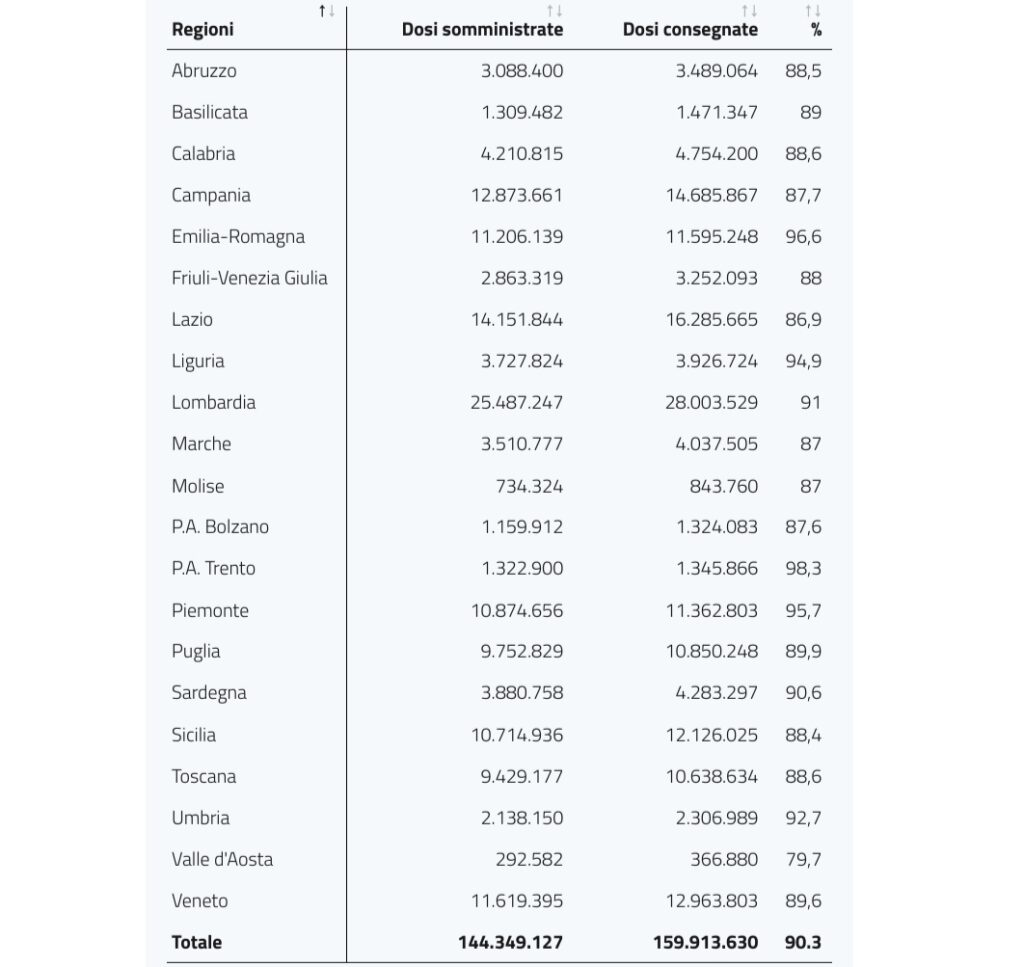Click the Regioni column header

(x=202, y=29)
